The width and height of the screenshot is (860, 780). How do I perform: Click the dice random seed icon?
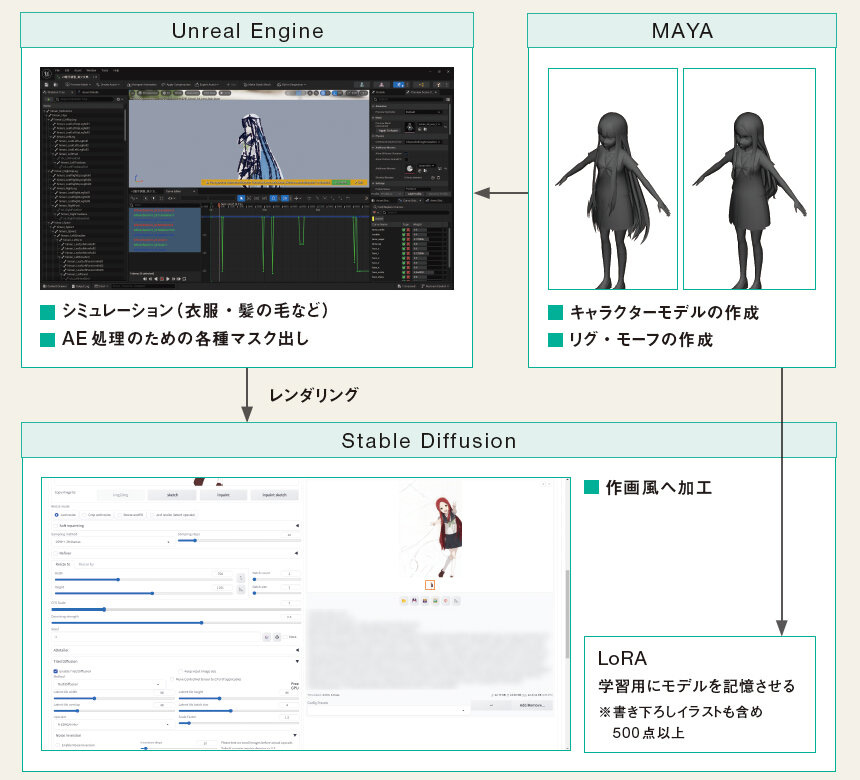267,637
